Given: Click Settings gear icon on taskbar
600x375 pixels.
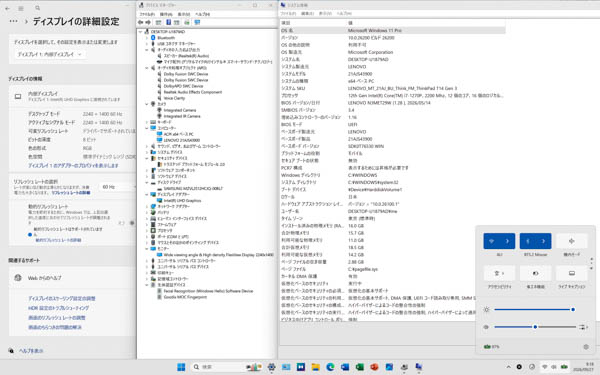Looking at the screenshot, I should 271,367.
